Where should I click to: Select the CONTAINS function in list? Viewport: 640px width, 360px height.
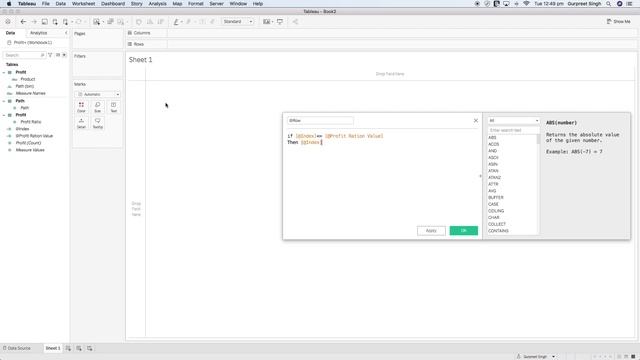(498, 231)
